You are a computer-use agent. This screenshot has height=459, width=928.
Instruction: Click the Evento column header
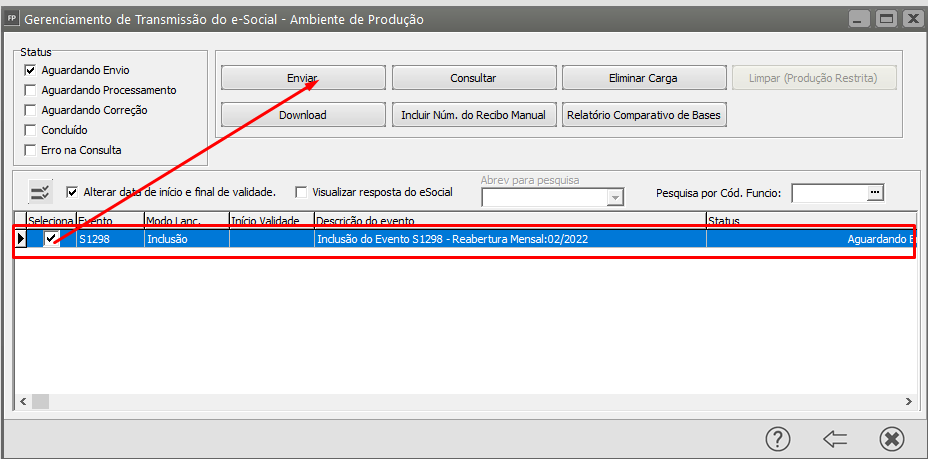[110, 220]
